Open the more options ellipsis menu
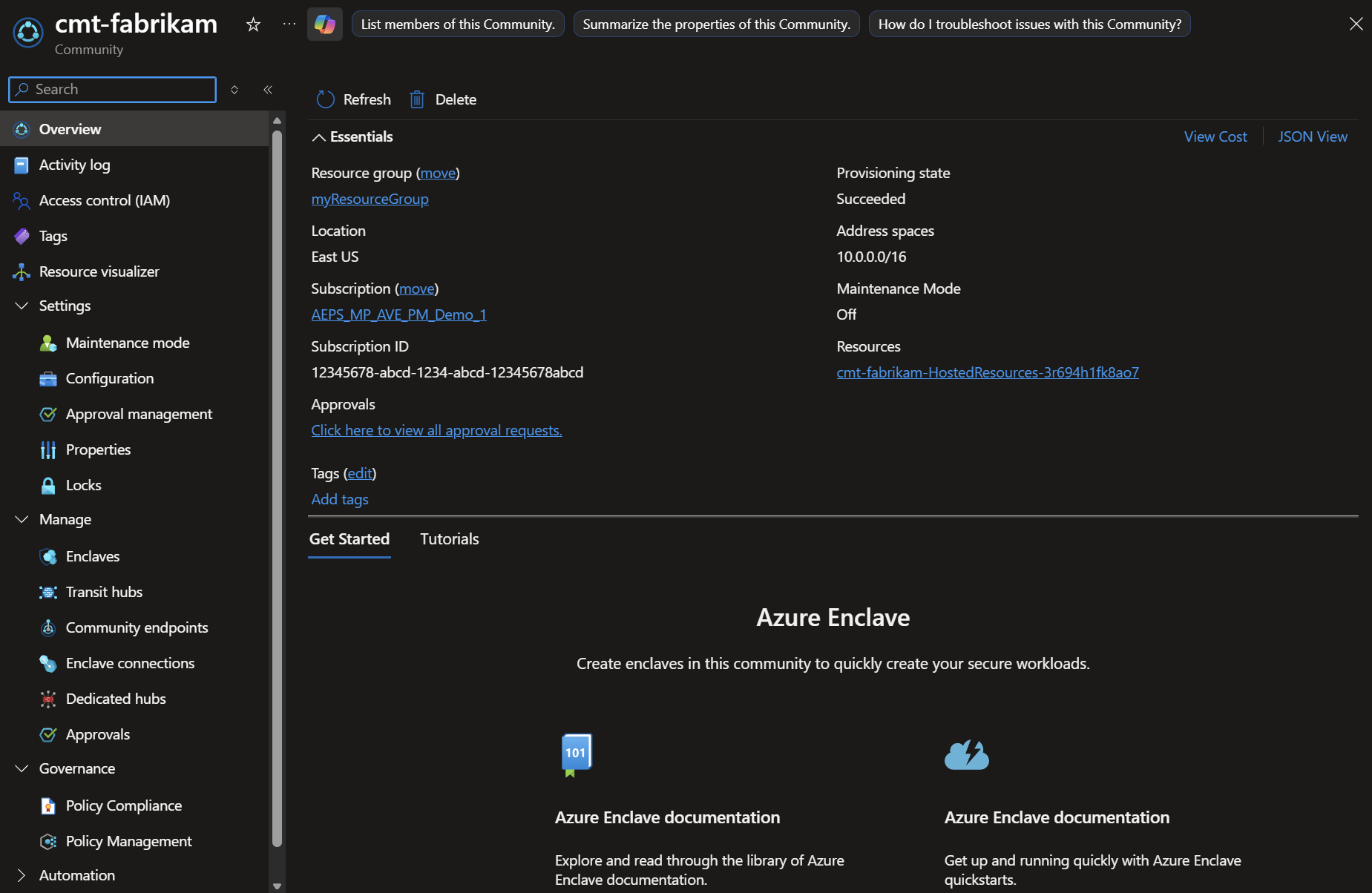Image resolution: width=1372 pixels, height=893 pixels. click(289, 24)
